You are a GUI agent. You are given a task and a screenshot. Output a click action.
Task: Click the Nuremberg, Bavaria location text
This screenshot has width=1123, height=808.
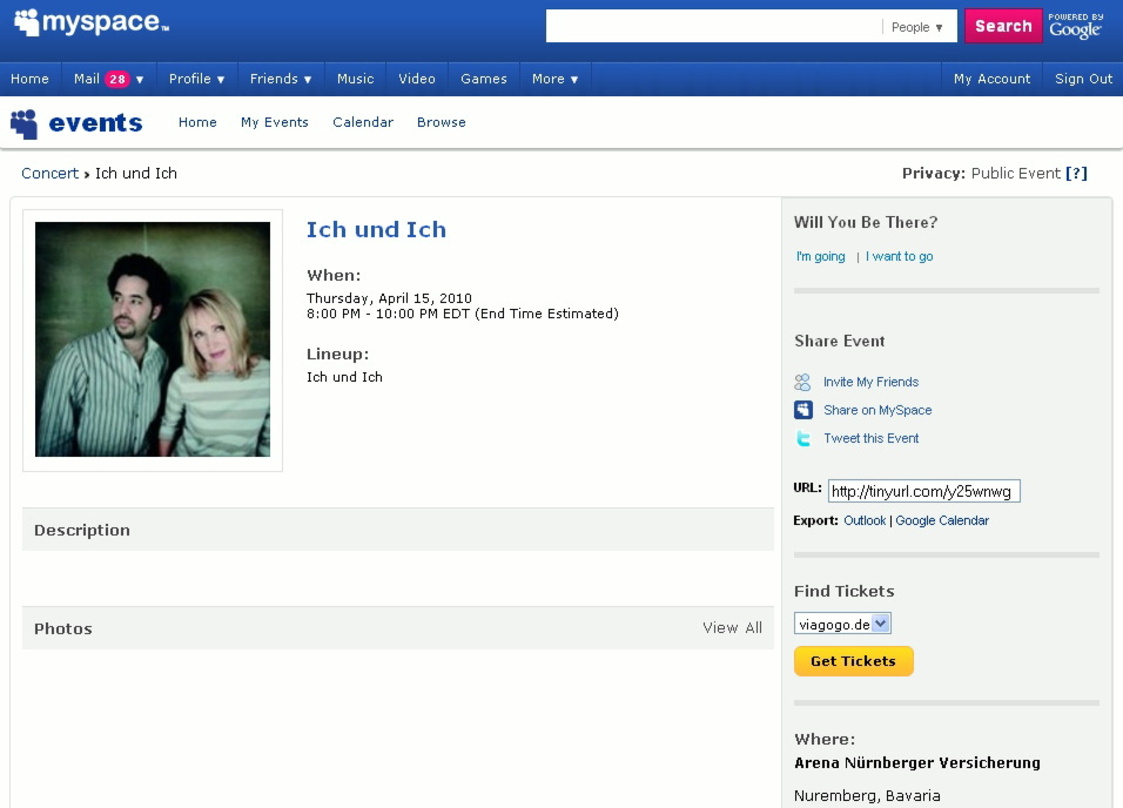point(867,796)
